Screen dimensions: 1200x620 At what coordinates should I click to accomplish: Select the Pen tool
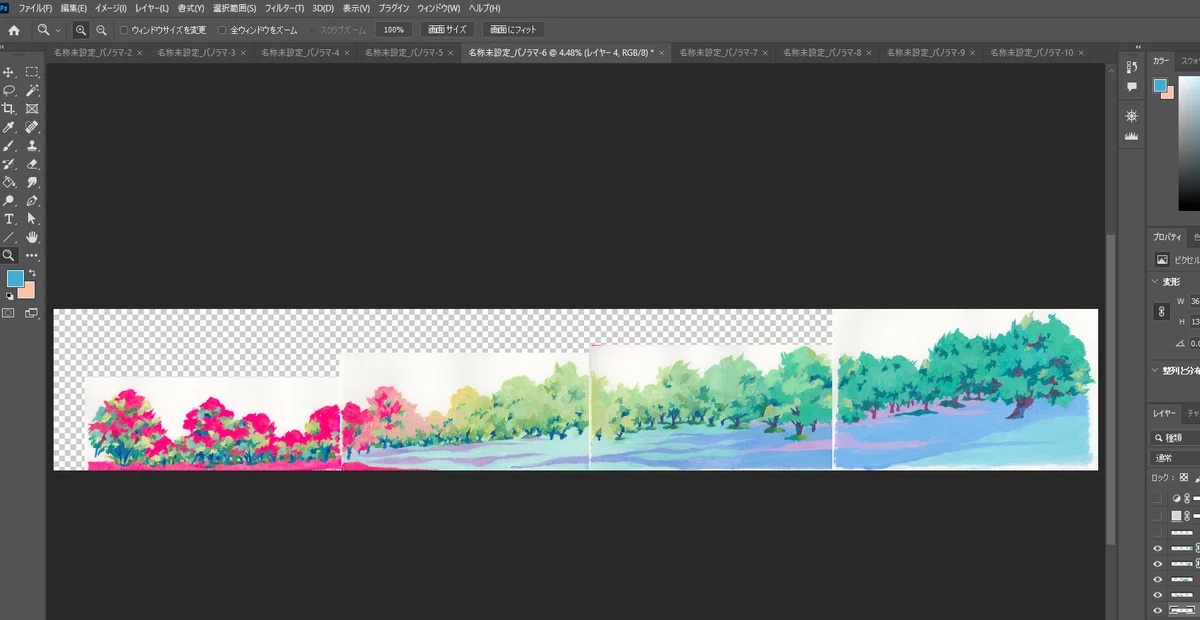point(32,200)
